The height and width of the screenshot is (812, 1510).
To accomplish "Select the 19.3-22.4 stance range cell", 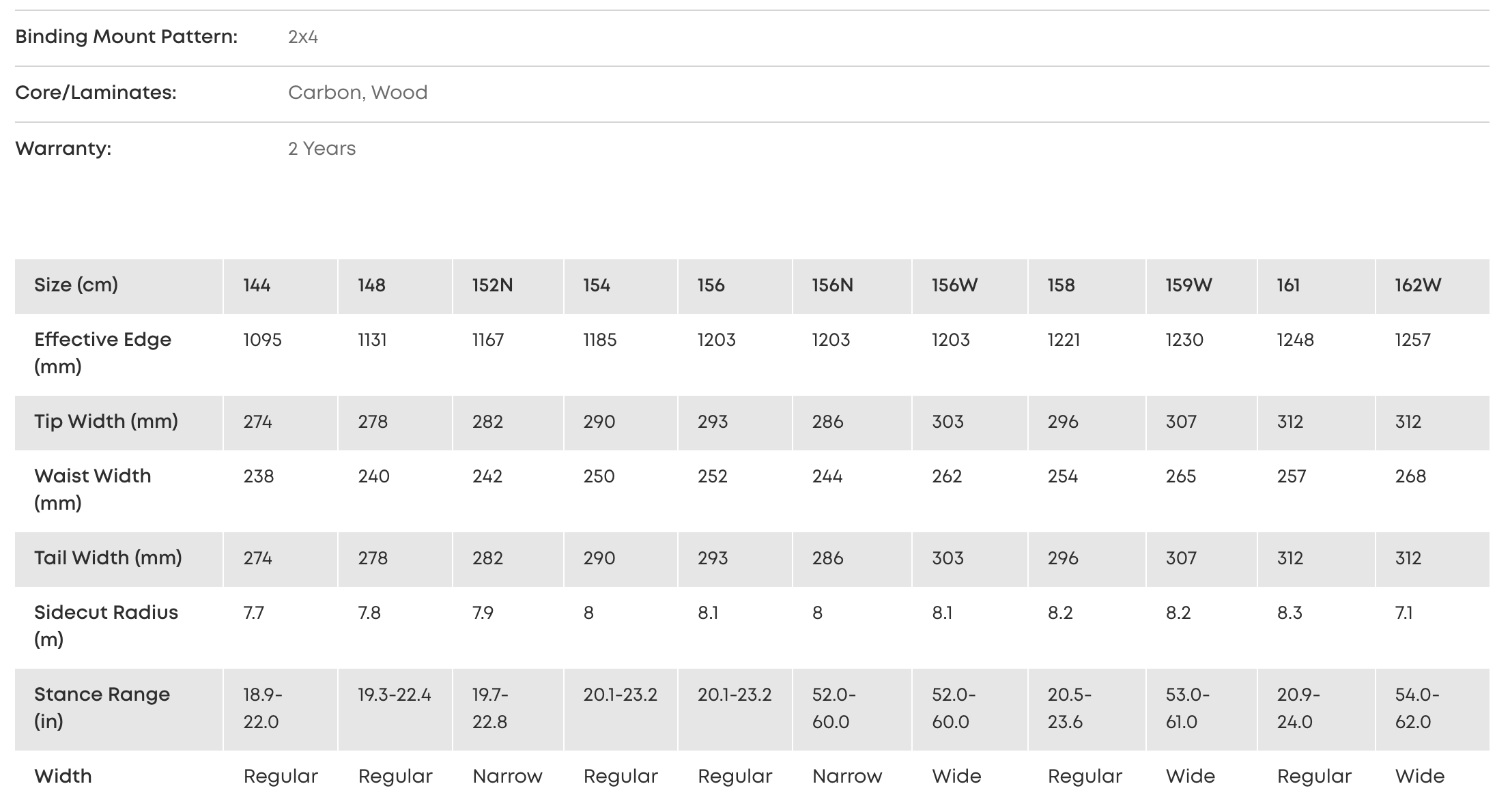I will pos(395,695).
